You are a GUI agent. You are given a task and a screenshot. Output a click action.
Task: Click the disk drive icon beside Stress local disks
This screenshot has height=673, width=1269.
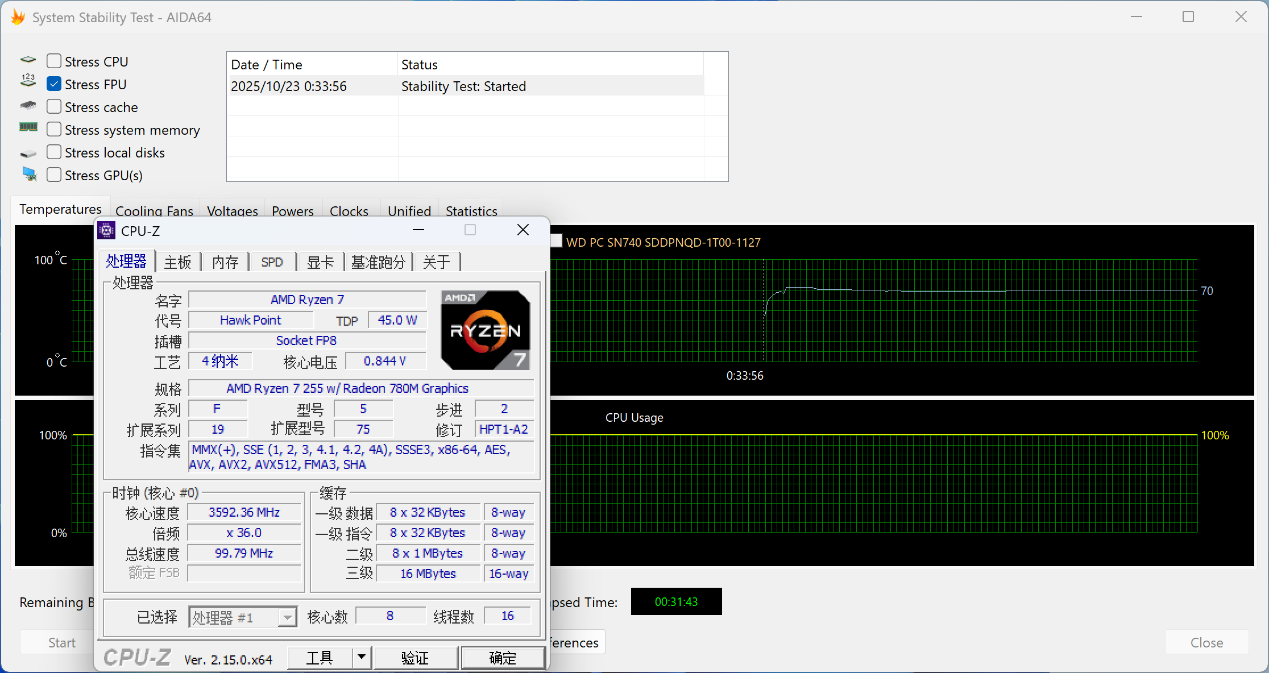(x=28, y=153)
